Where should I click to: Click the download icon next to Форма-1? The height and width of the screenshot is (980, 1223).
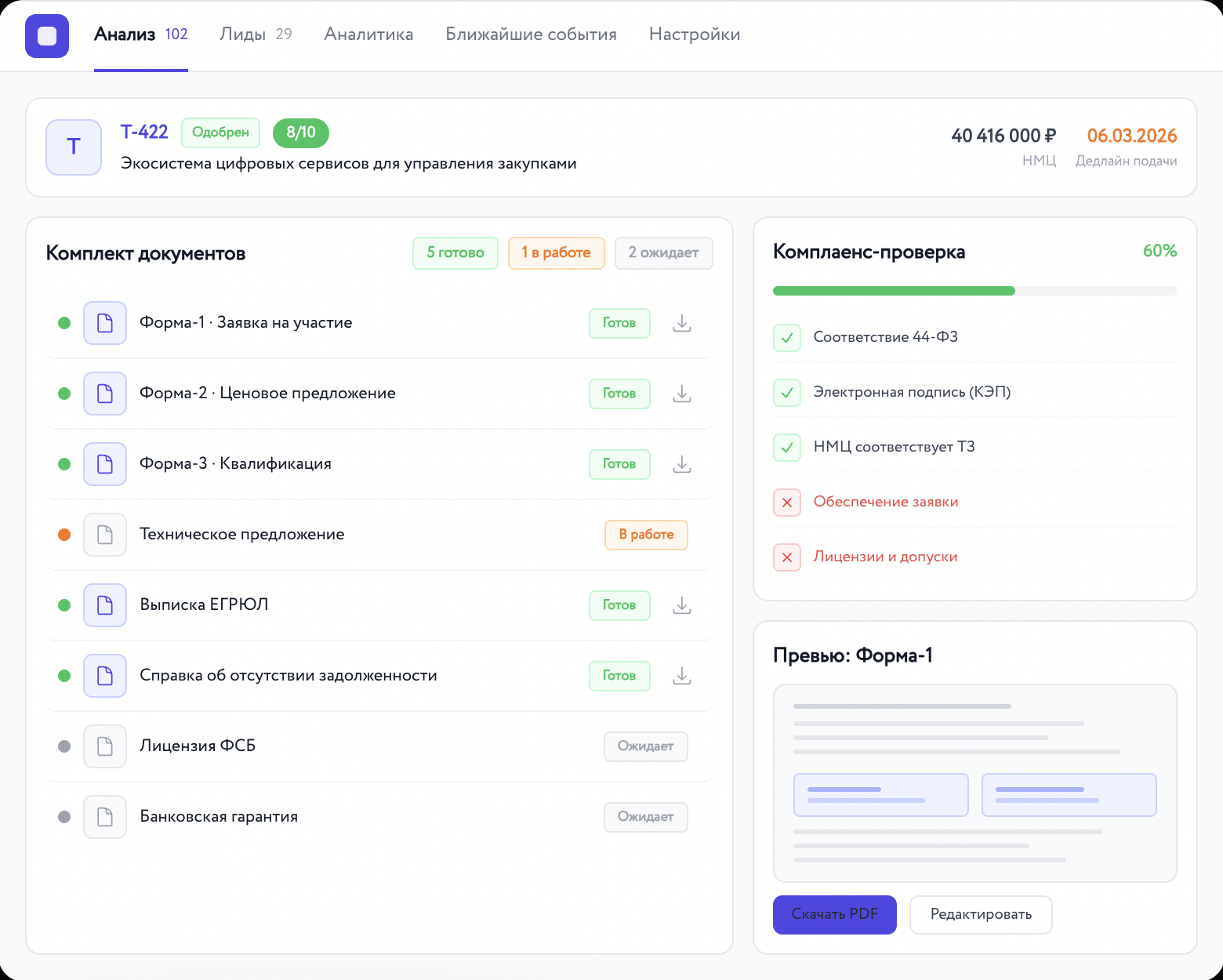coord(681,323)
